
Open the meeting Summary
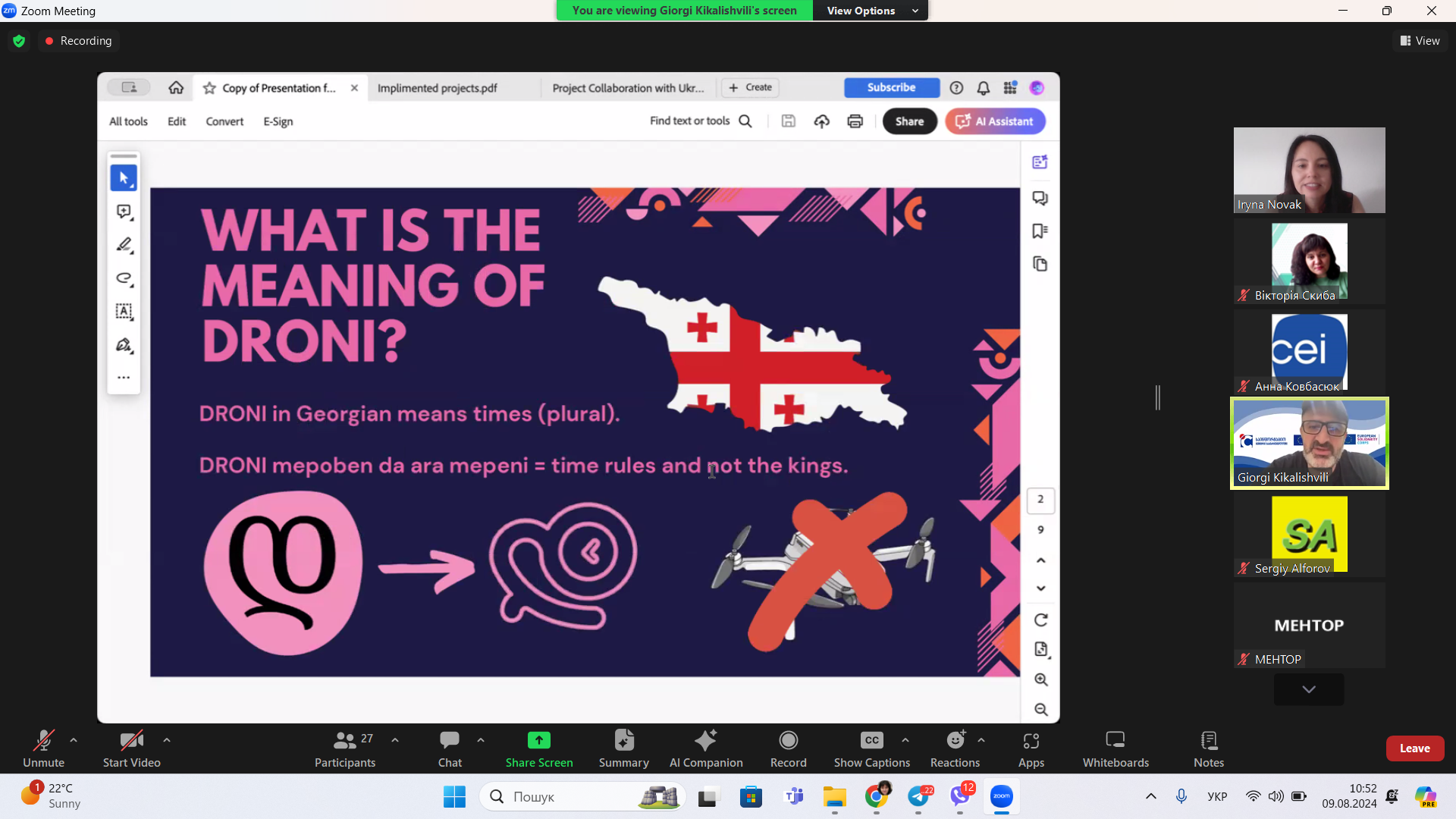[x=623, y=748]
